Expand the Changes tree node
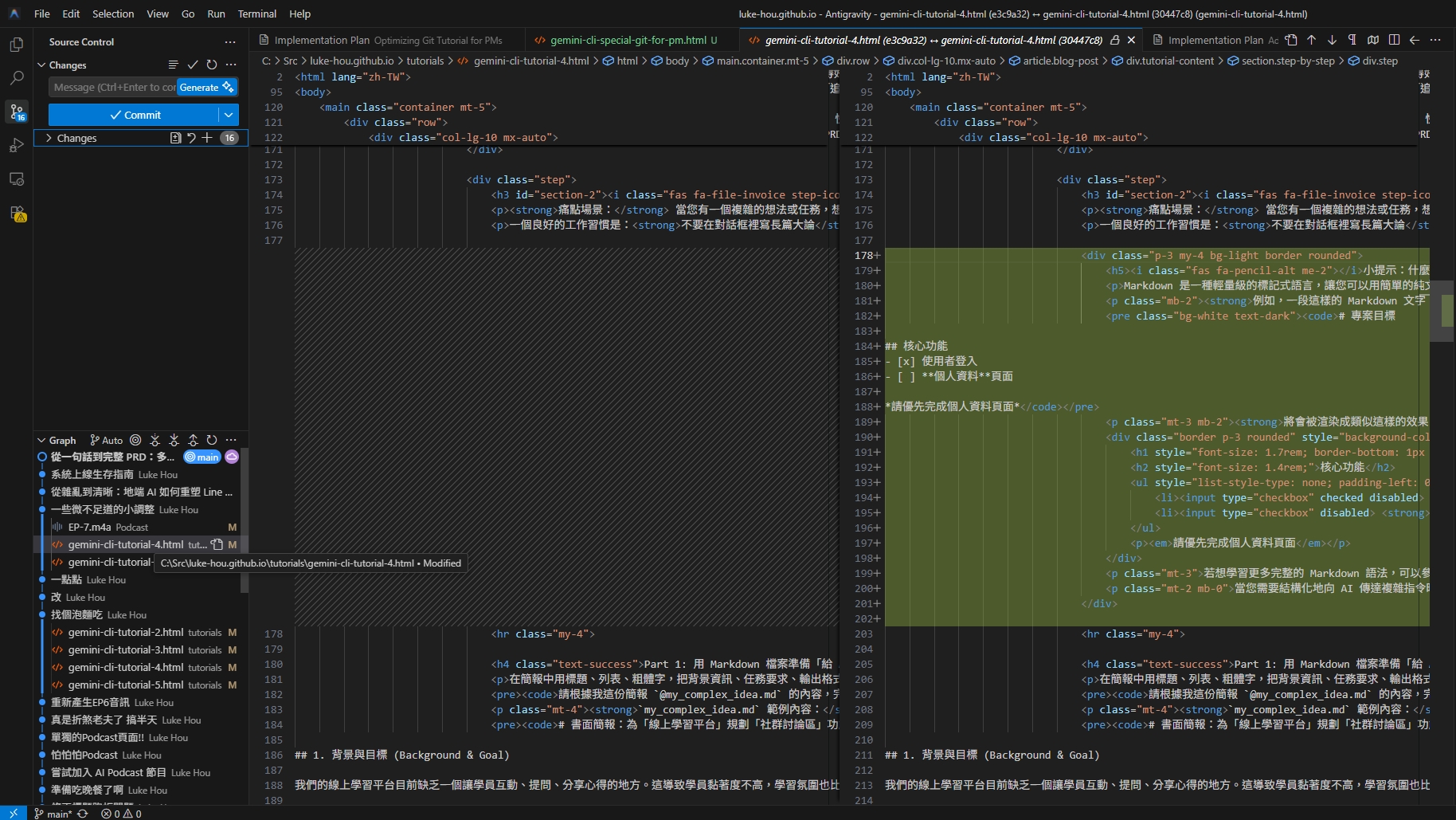This screenshot has height=820, width=1456. point(49,137)
